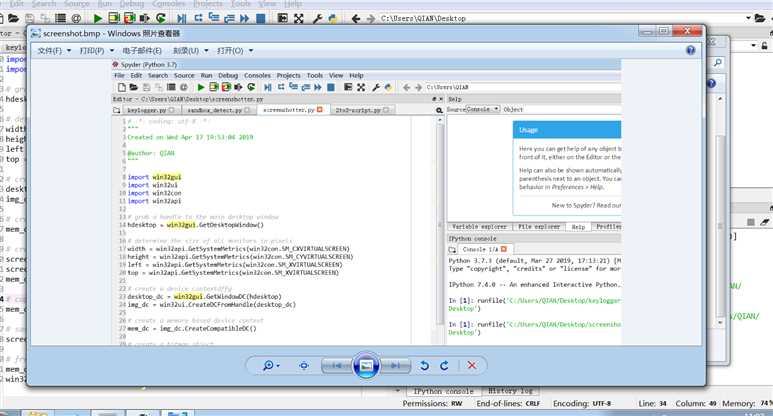The height and width of the screenshot is (416, 773).
Task: Play slide show with round center button
Action: [366, 366]
